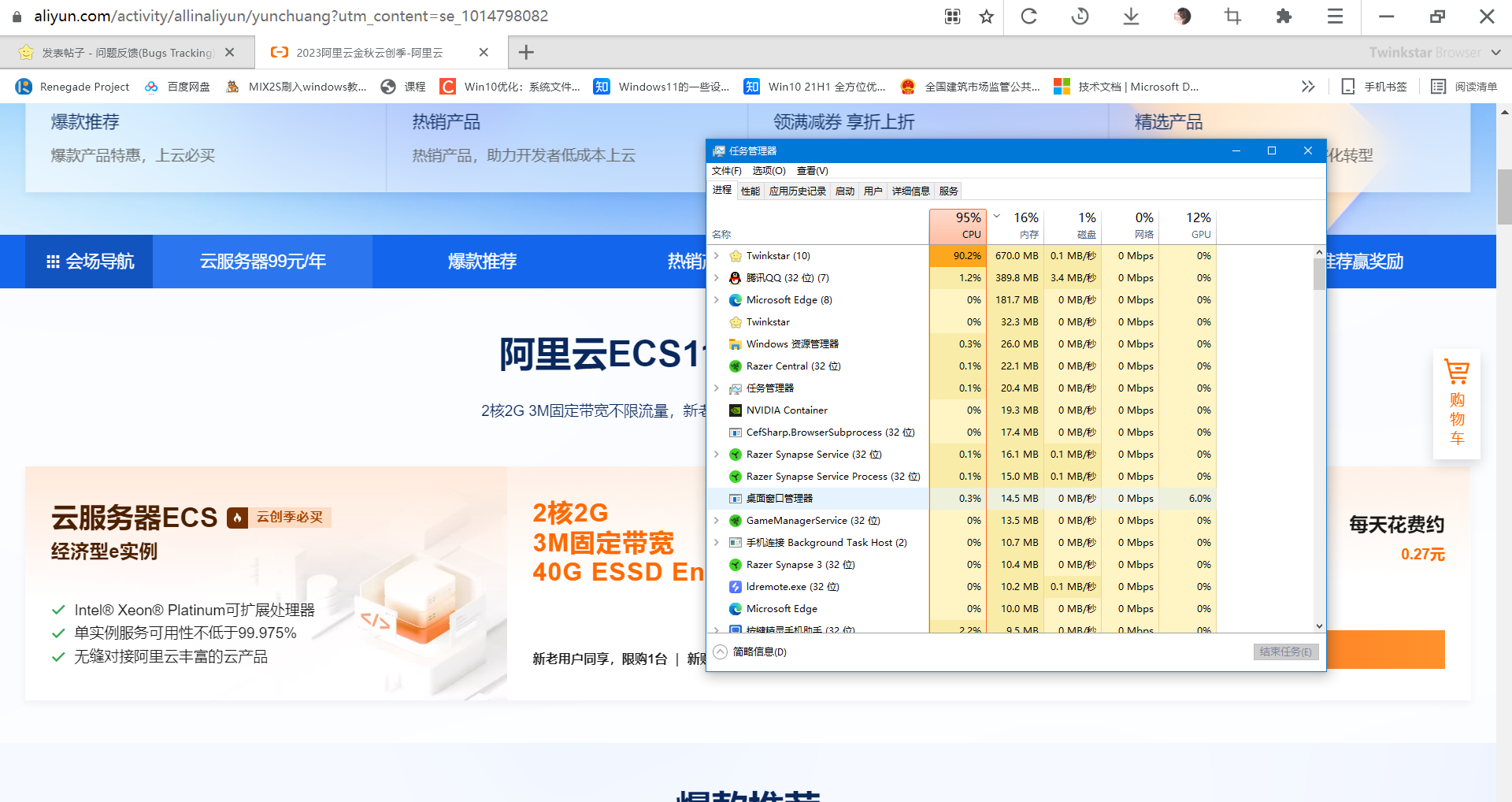Open browsing history clock icon
Viewport: 1512px width, 802px height.
click(x=1080, y=17)
